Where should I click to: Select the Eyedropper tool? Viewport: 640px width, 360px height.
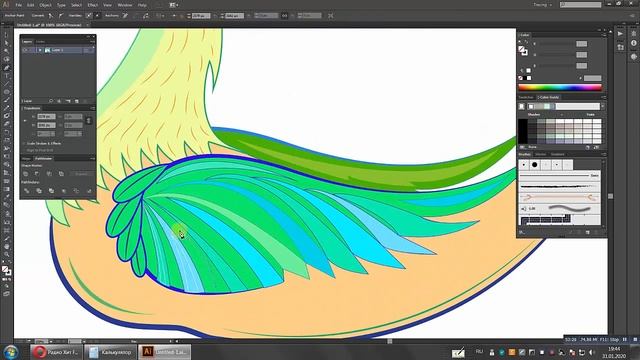coord(6,197)
